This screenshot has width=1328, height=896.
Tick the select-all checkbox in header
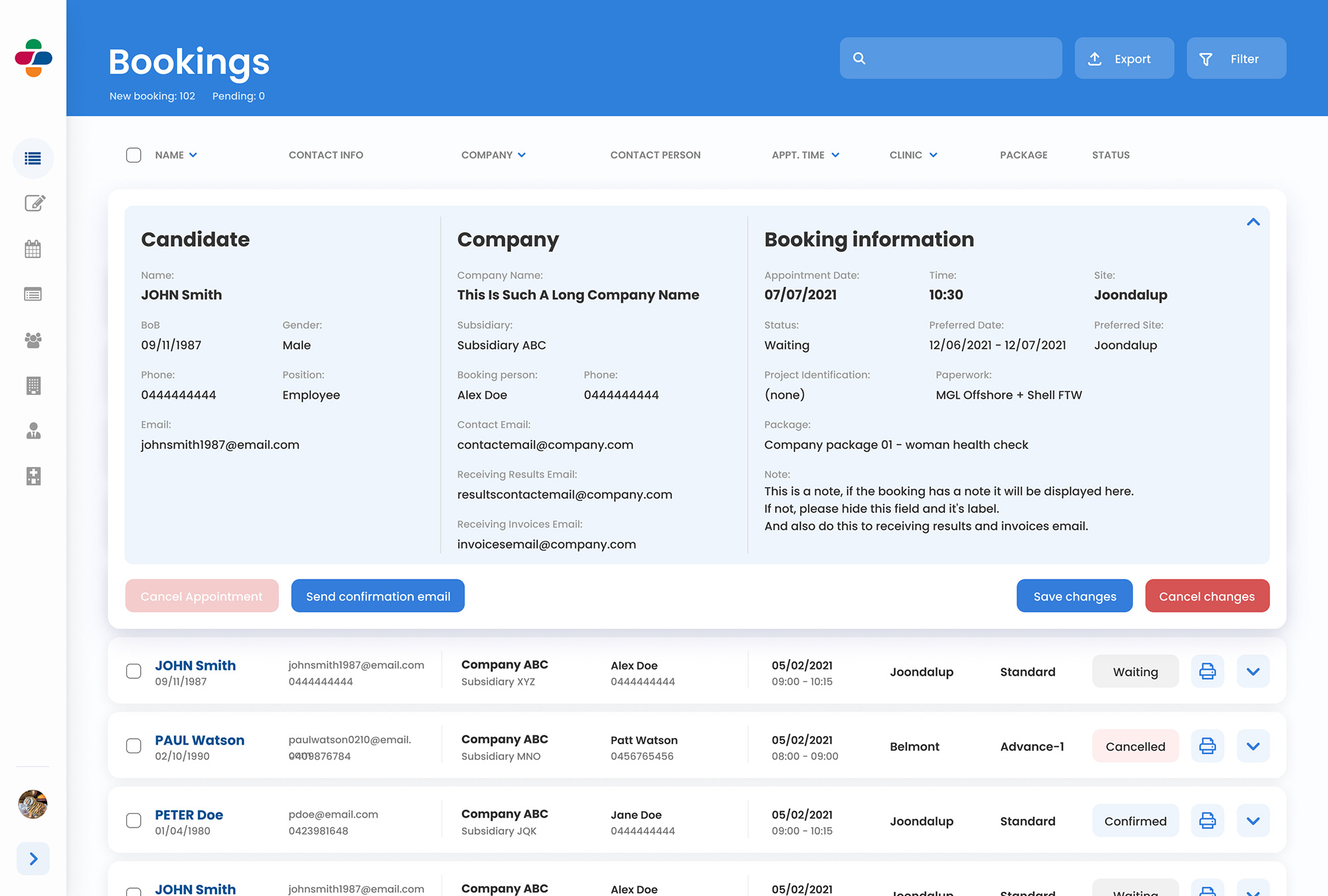133,155
